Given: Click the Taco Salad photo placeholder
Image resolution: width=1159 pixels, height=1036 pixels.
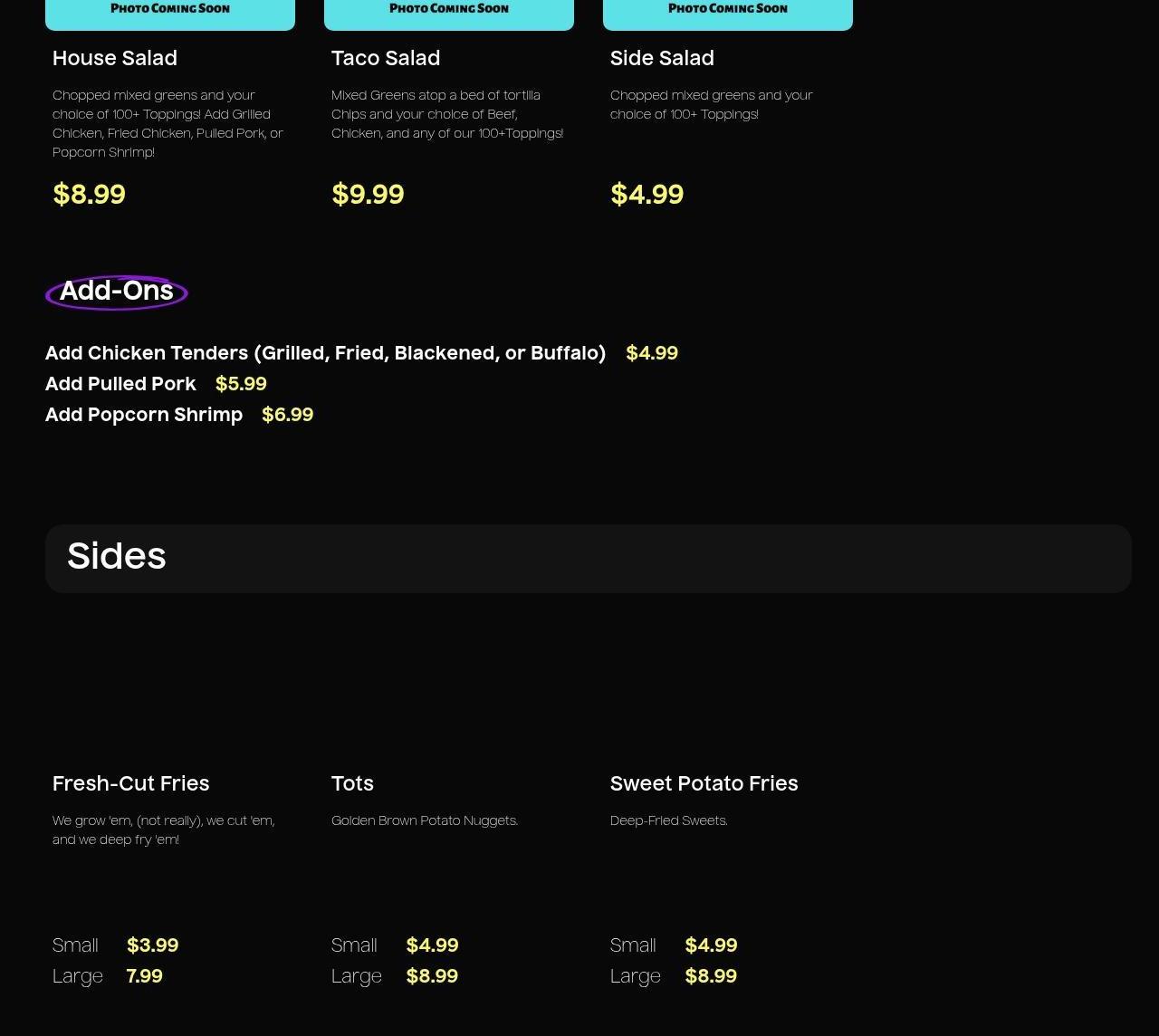Looking at the screenshot, I should click(x=449, y=13).
